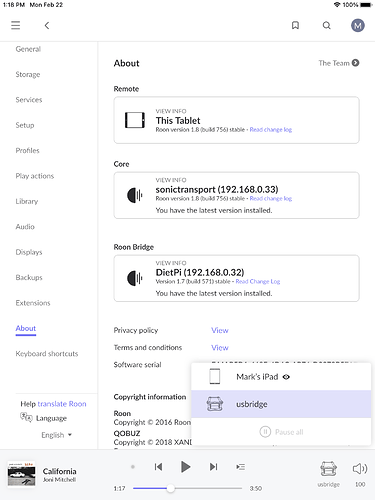Open California album art thumbnail

tap(21, 475)
